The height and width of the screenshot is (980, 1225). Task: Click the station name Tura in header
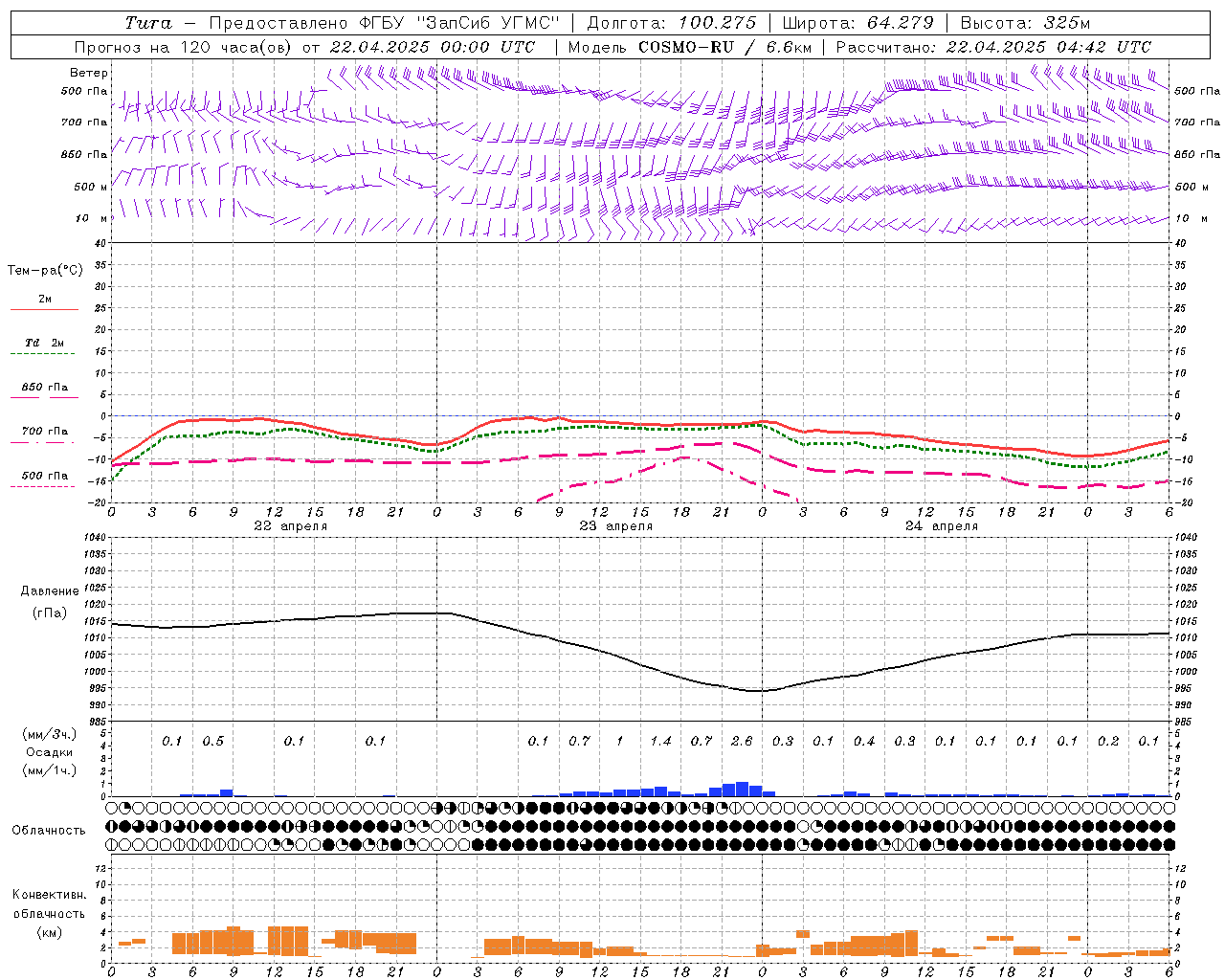(148, 23)
